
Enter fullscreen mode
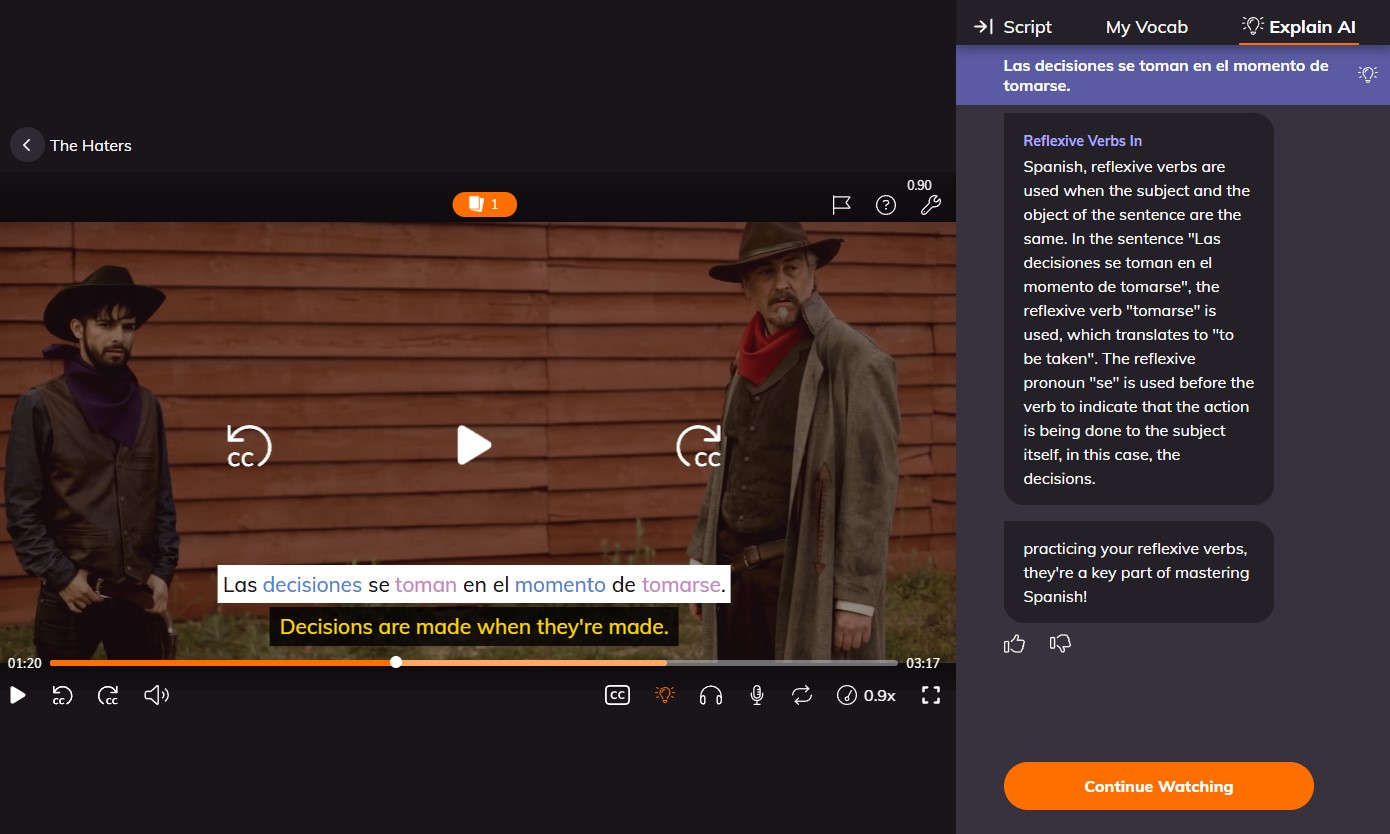931,695
